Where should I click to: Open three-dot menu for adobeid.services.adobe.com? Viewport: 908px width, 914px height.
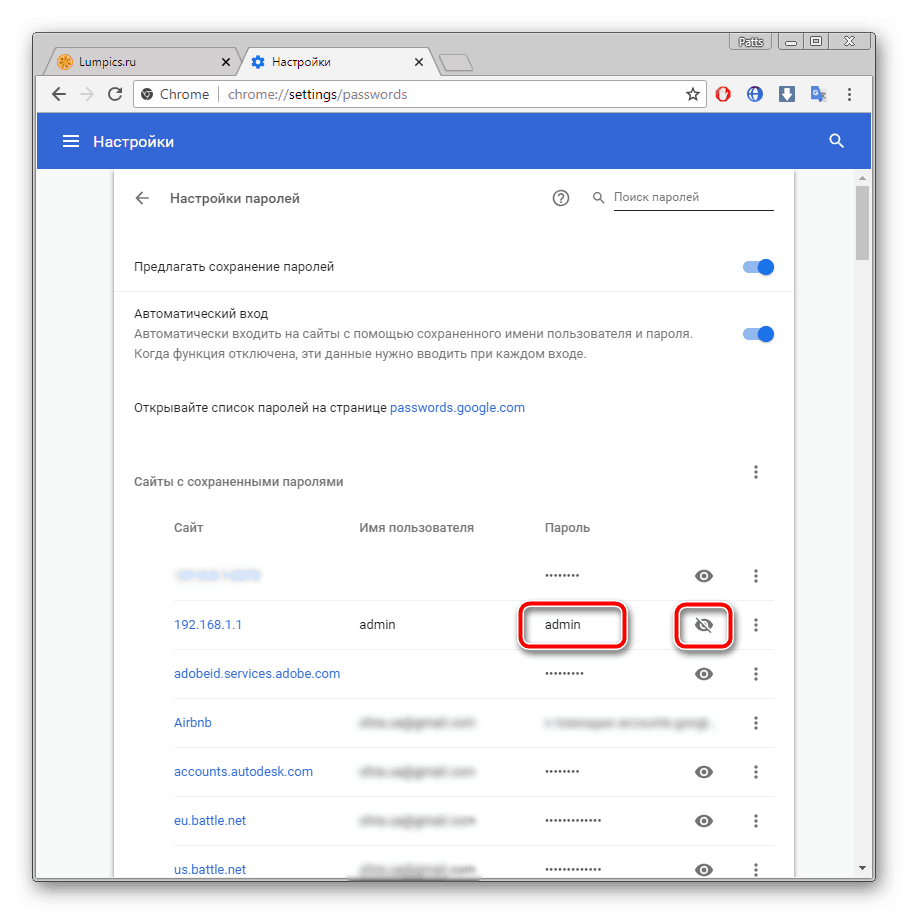[x=756, y=674]
